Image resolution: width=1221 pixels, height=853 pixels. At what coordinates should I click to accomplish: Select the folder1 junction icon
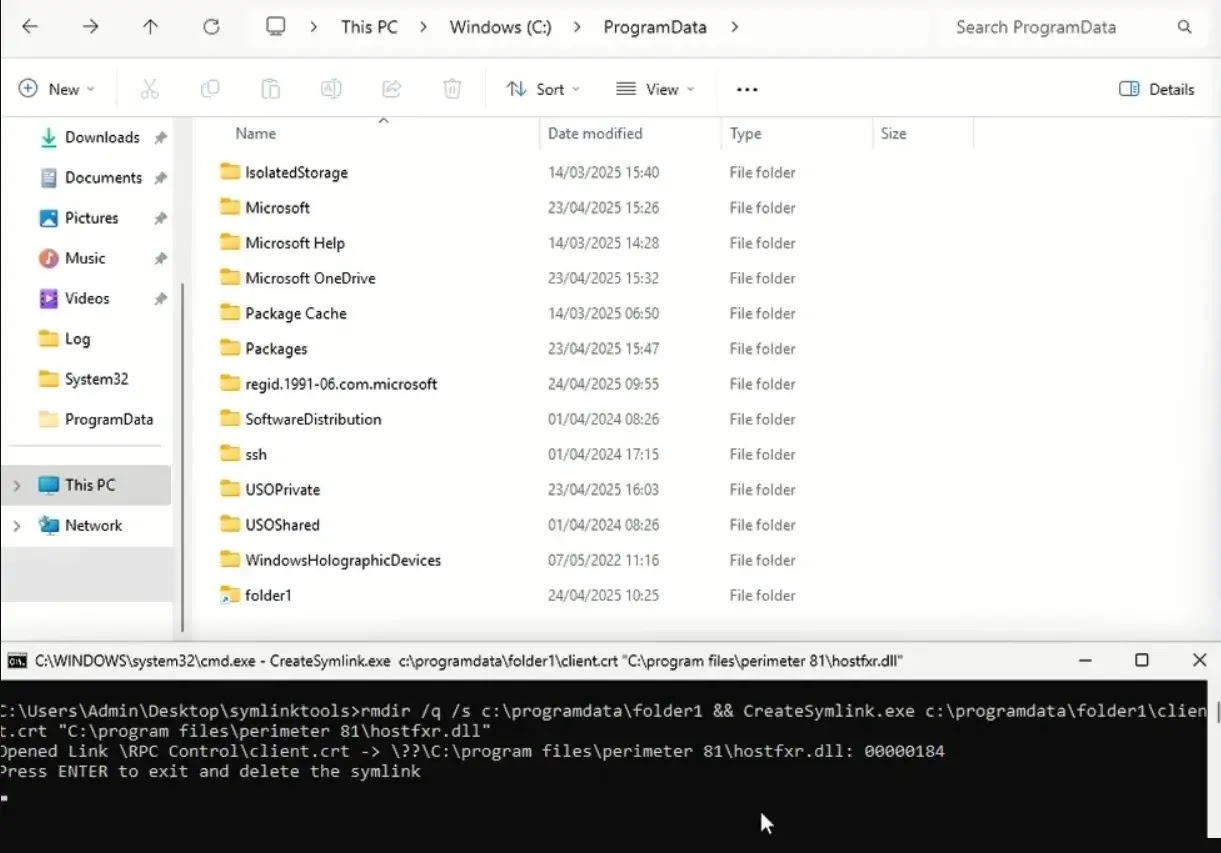click(230, 595)
